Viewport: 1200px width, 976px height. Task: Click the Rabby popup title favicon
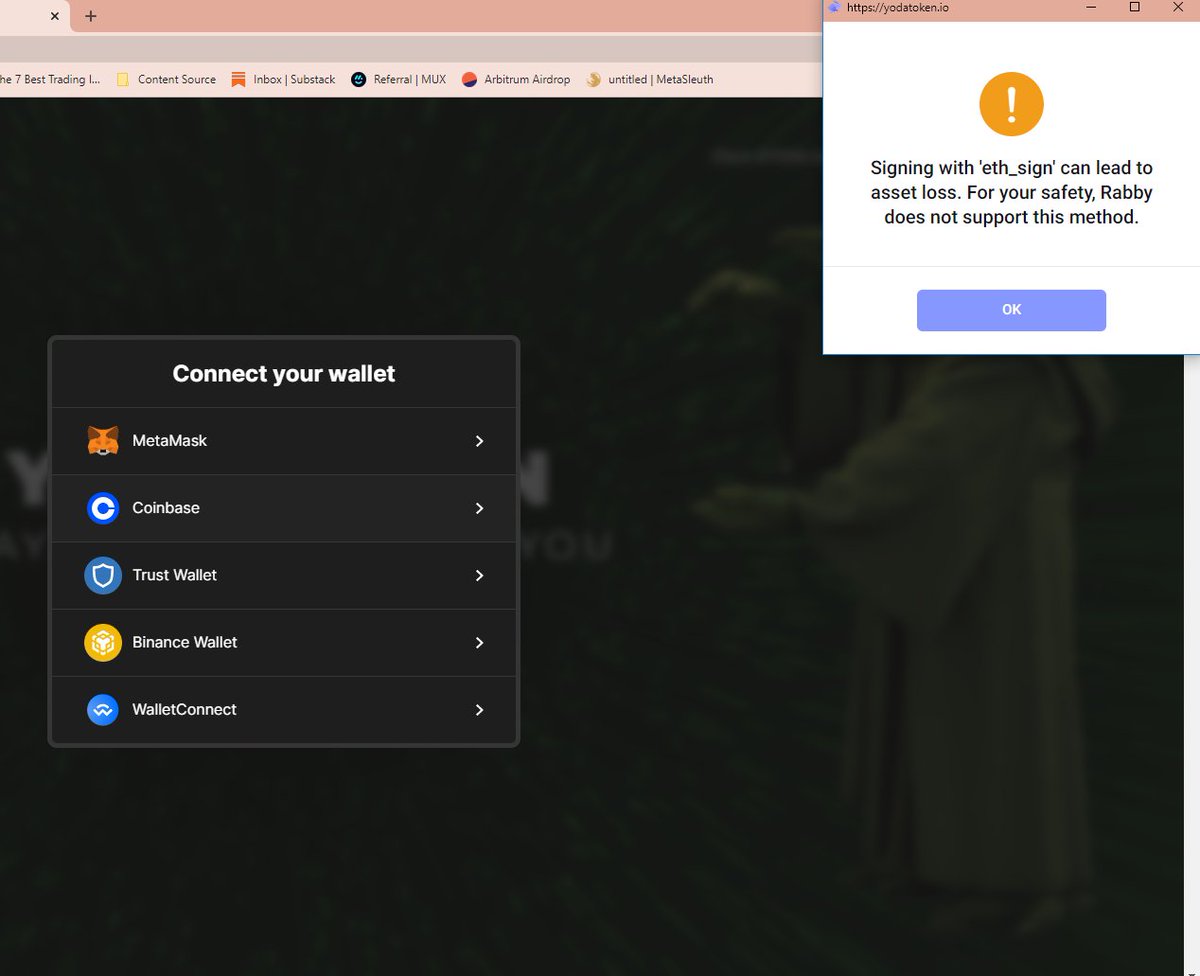tap(834, 7)
